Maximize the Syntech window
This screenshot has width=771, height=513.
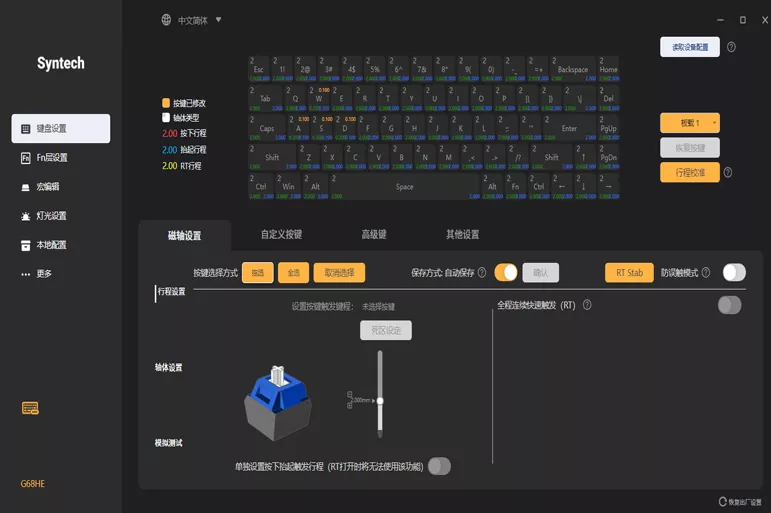pyautogui.click(x=742, y=20)
